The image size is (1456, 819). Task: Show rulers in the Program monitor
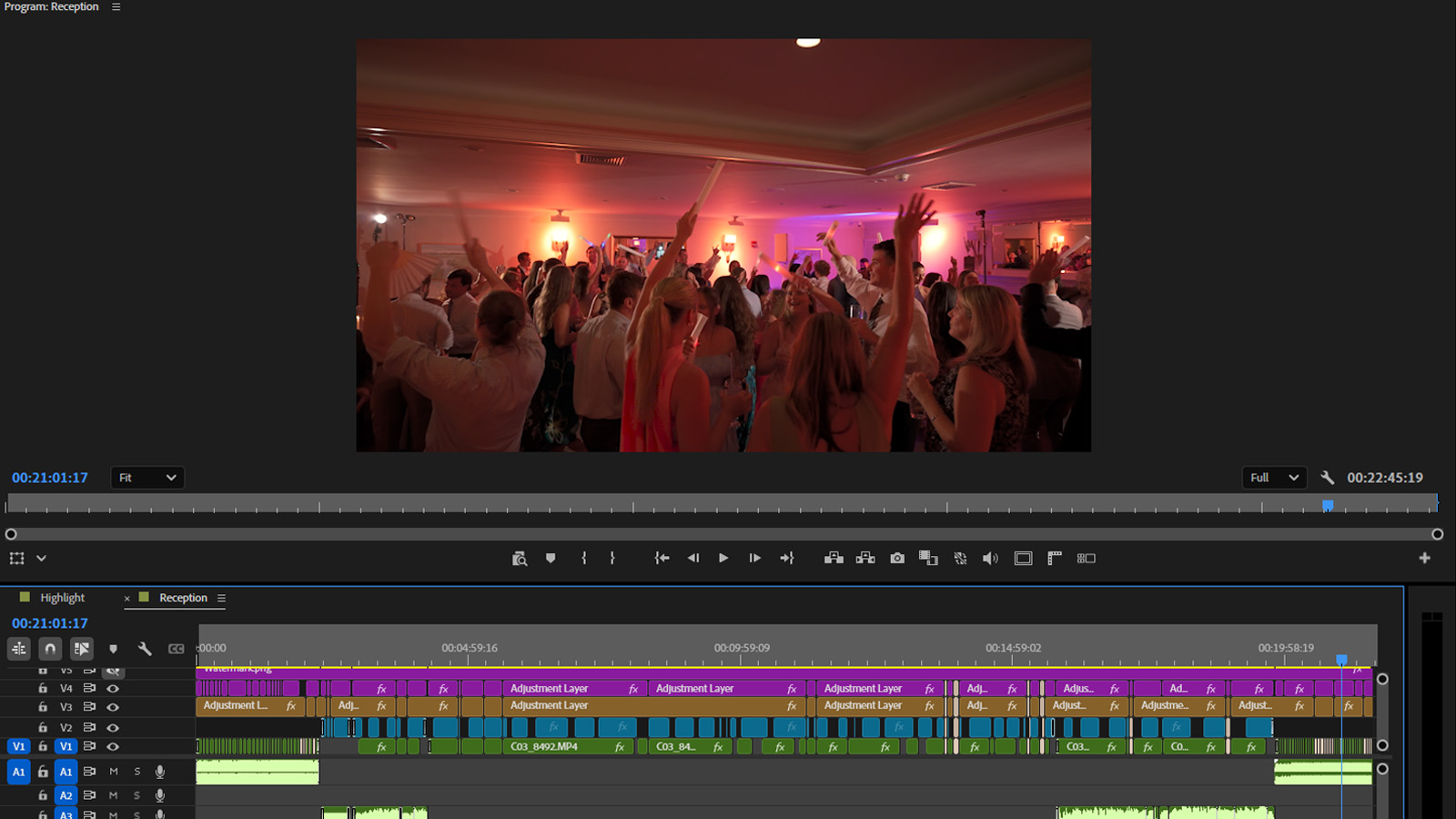pos(1055,558)
